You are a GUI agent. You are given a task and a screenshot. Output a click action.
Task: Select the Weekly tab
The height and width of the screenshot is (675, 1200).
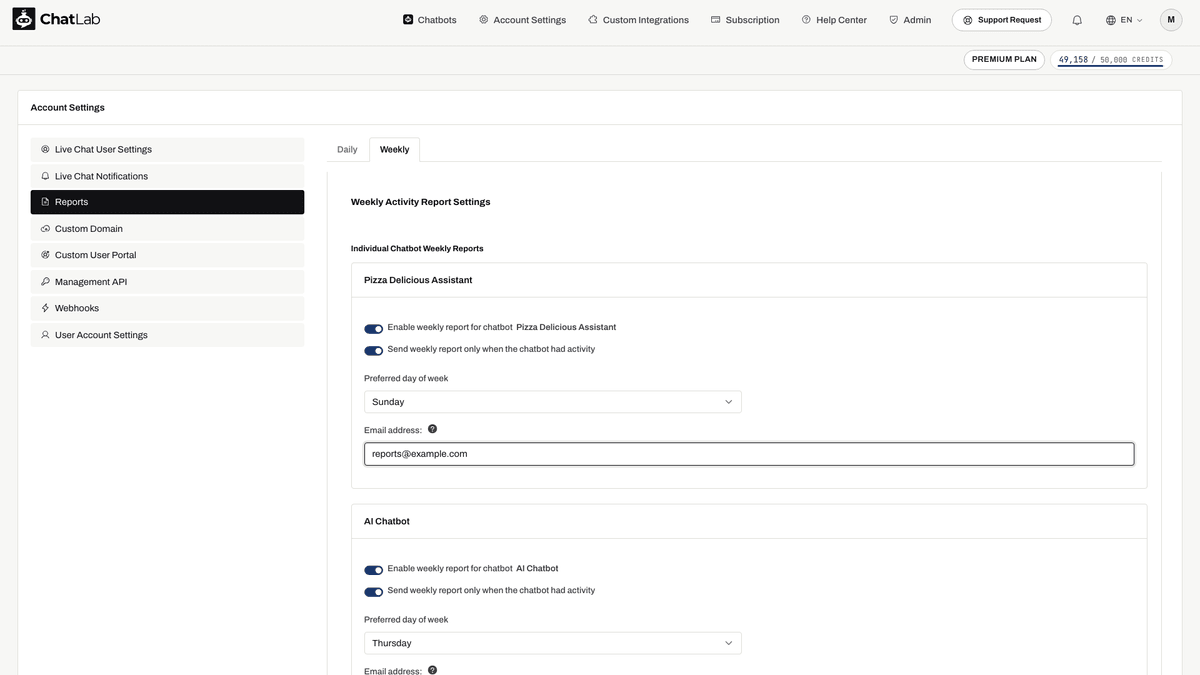tap(394, 149)
